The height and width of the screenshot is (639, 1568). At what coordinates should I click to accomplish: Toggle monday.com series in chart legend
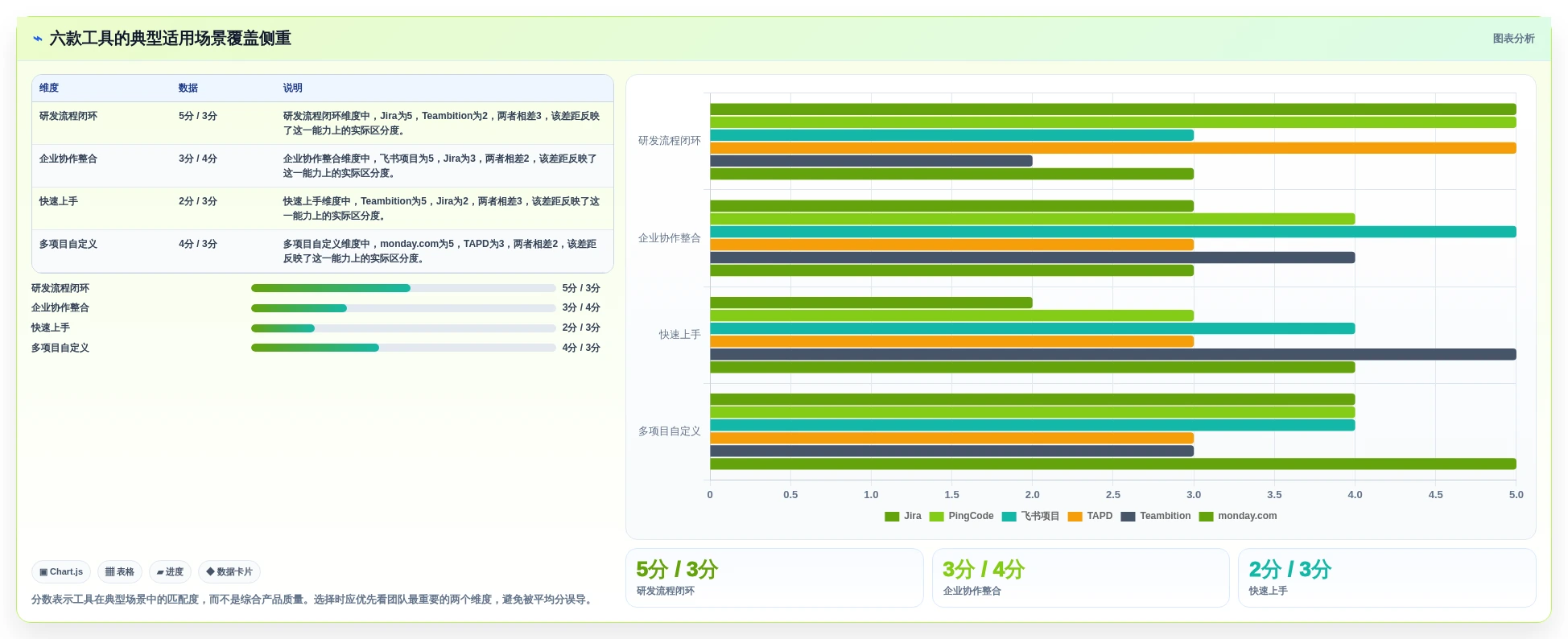tap(1238, 517)
